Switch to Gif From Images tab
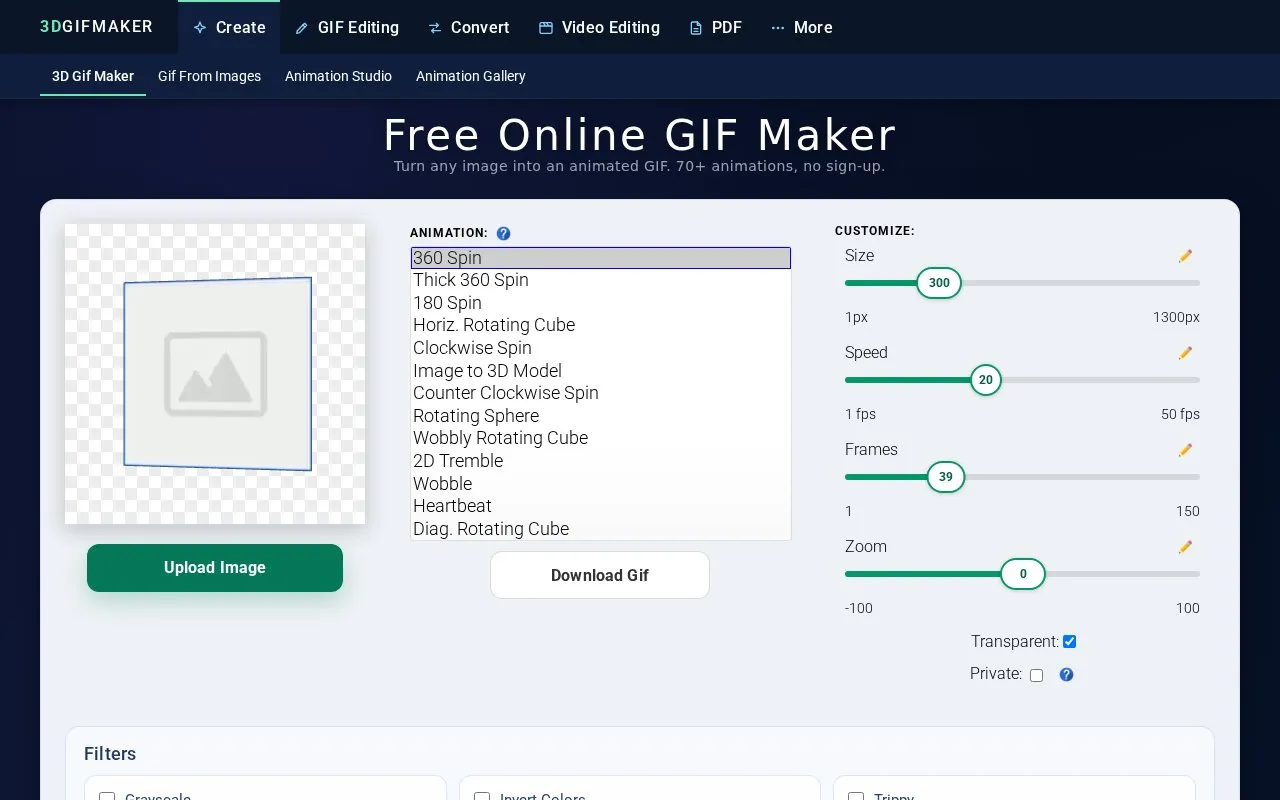This screenshot has width=1280, height=800. point(209,76)
